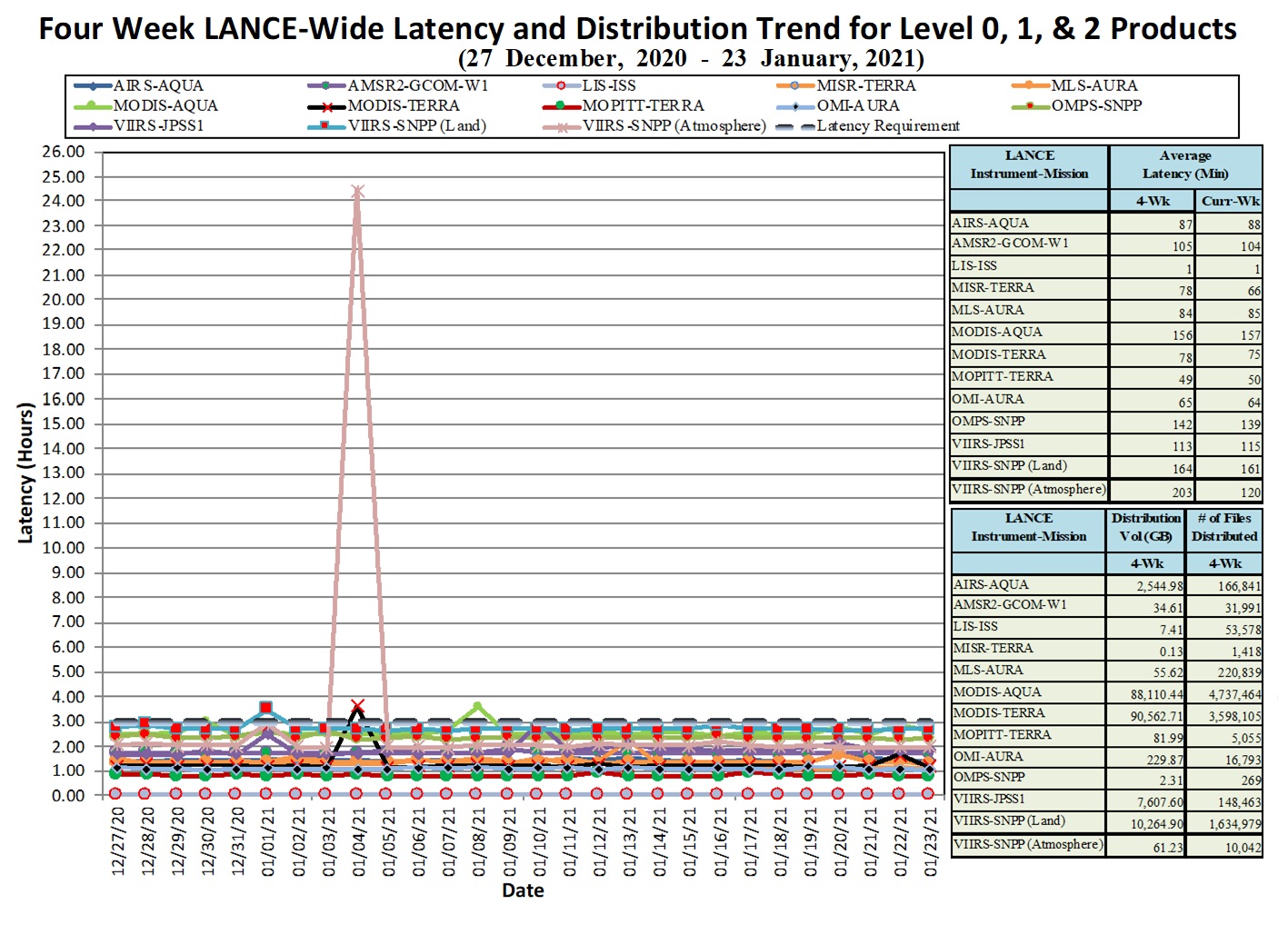Click the MODIS-AQUA 4-Wk latency value 156

[1182, 335]
